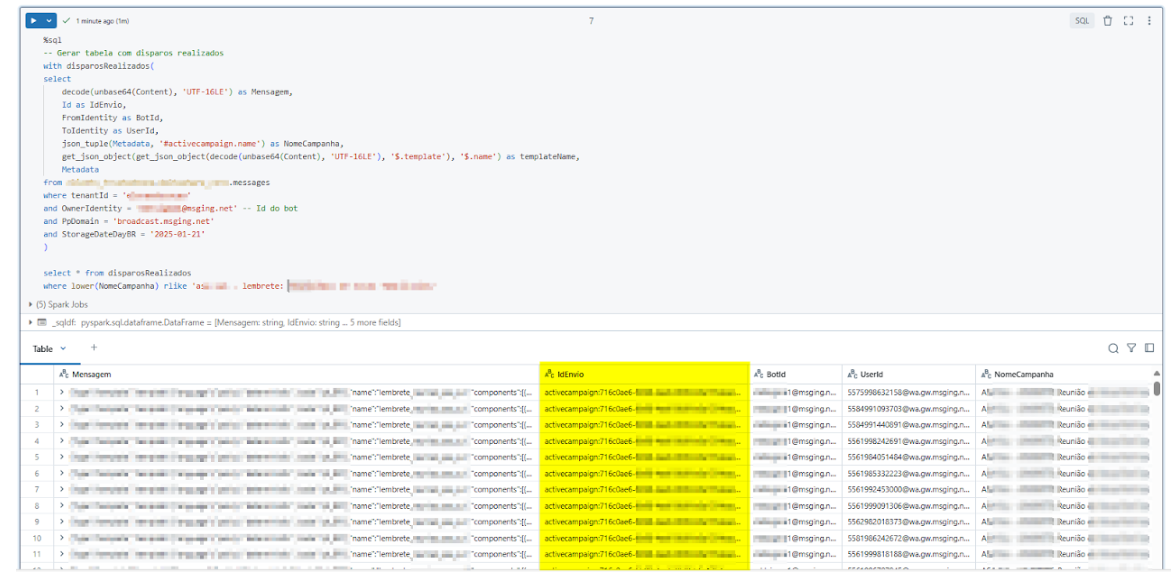Open run options dropdown beside play button
The image size is (1176, 572).
(x=50, y=20)
